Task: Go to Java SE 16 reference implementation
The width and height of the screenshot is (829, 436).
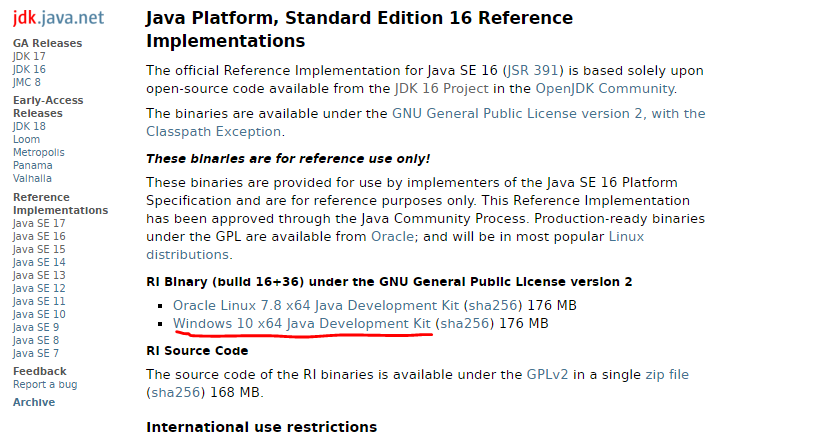Action: [x=39, y=236]
